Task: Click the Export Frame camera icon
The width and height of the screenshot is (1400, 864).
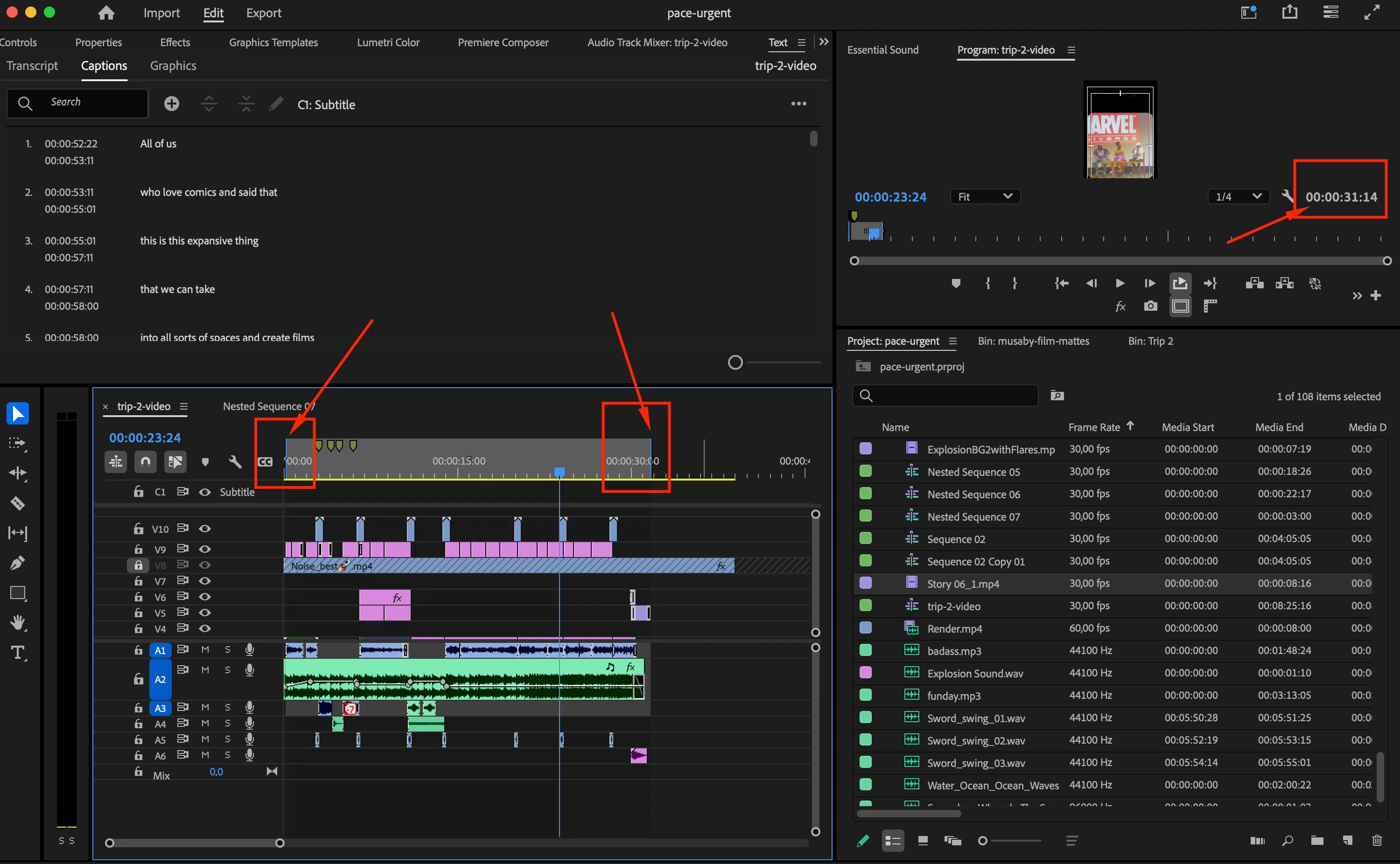Action: (x=1150, y=307)
